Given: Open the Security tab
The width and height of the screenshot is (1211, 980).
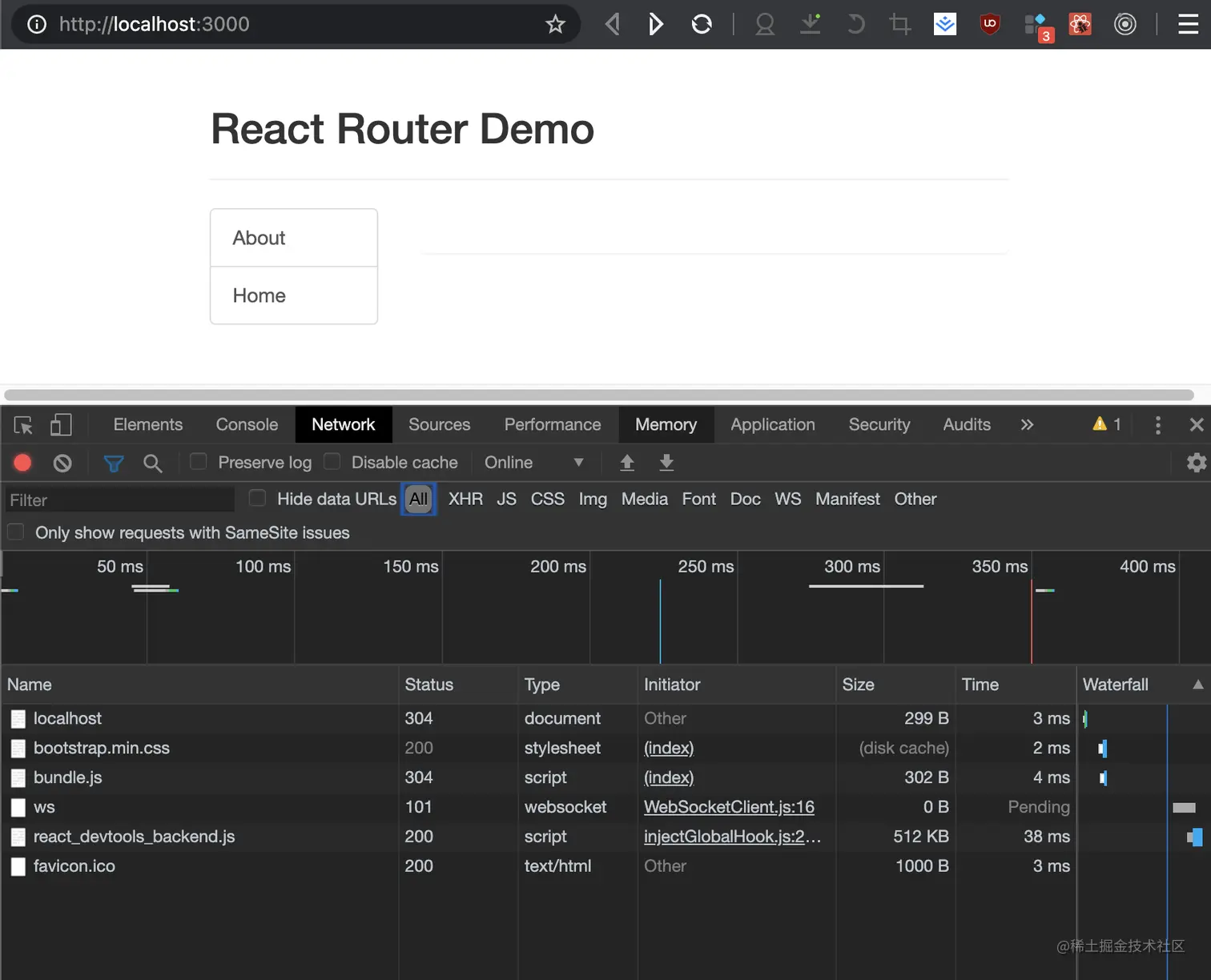Looking at the screenshot, I should tap(879, 424).
